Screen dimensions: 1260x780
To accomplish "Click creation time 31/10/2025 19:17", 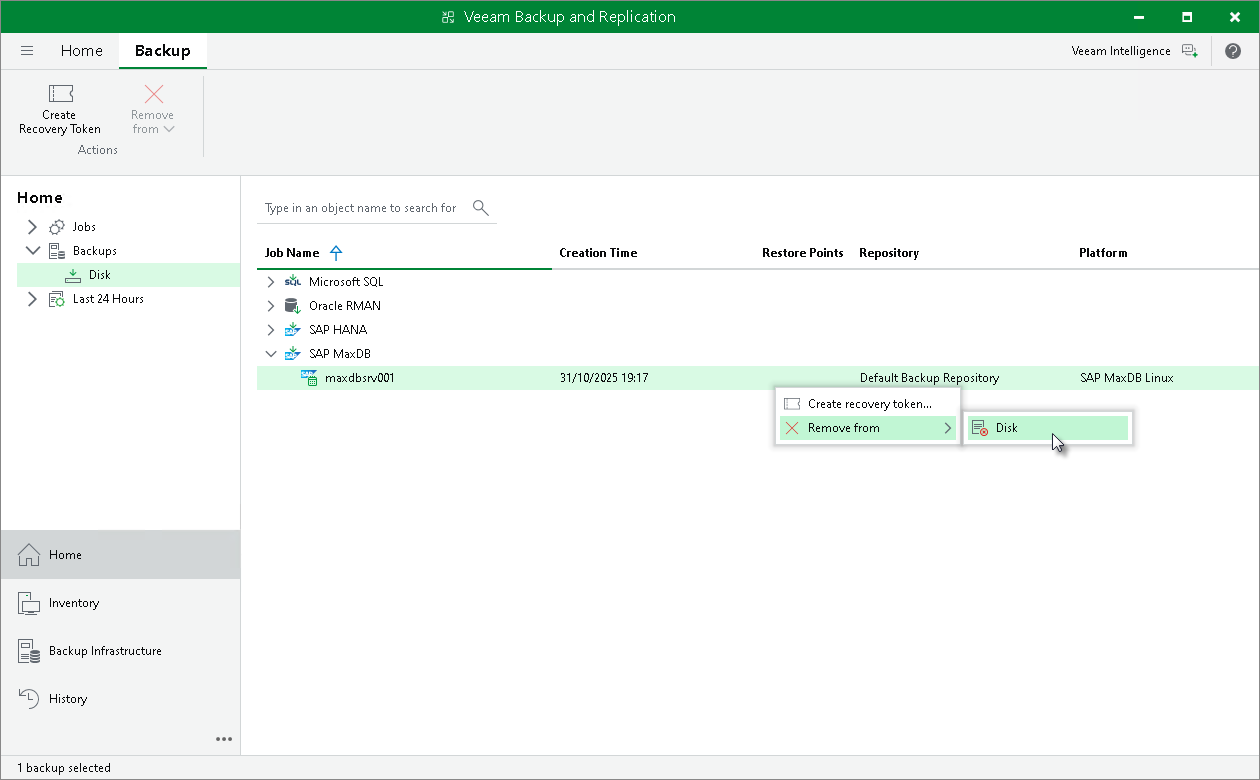I will [604, 378].
